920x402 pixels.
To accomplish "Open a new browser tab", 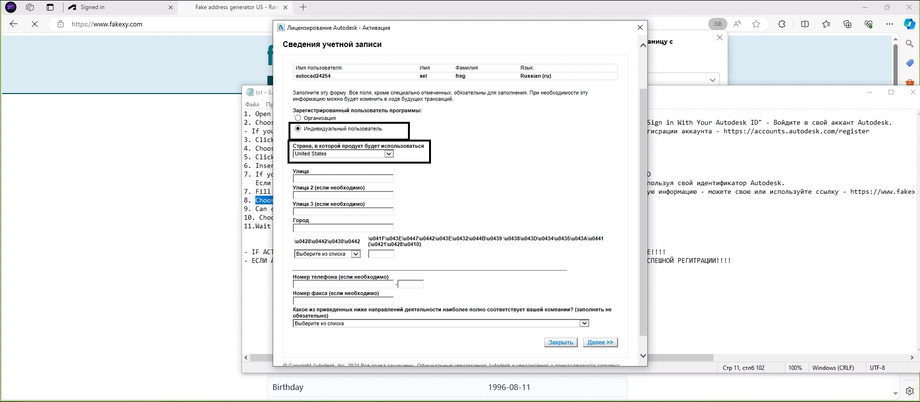I will pos(303,8).
